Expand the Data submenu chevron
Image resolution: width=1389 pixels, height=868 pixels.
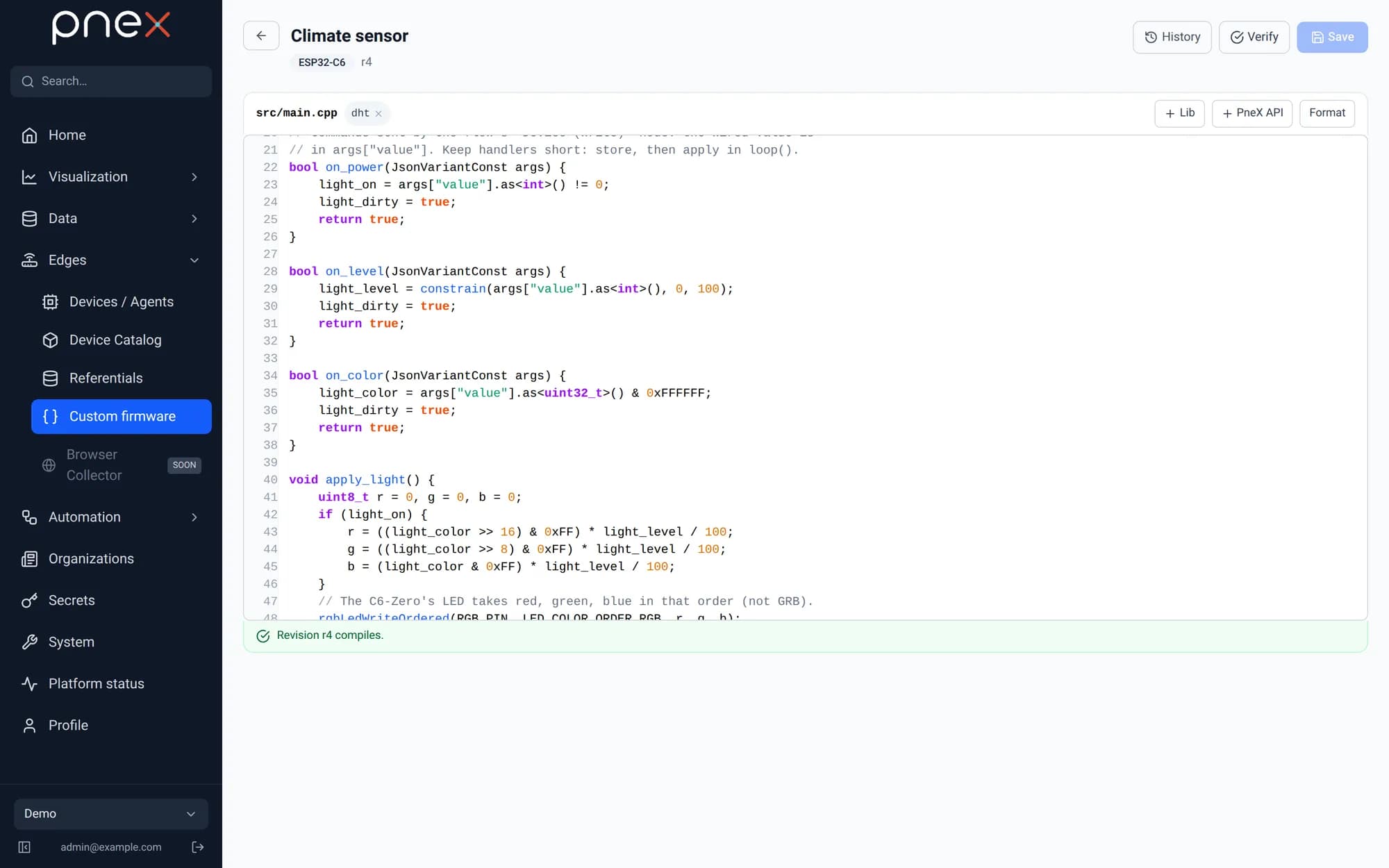194,219
